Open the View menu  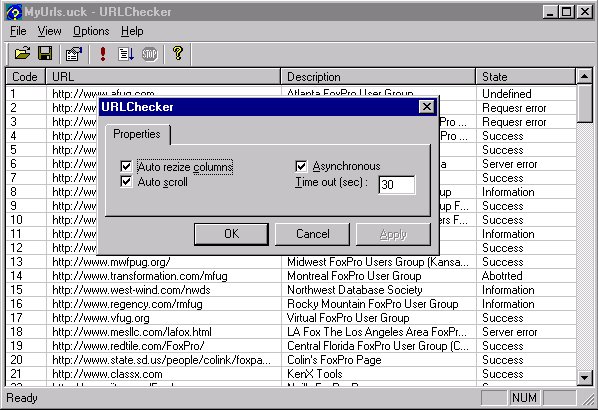point(49,31)
